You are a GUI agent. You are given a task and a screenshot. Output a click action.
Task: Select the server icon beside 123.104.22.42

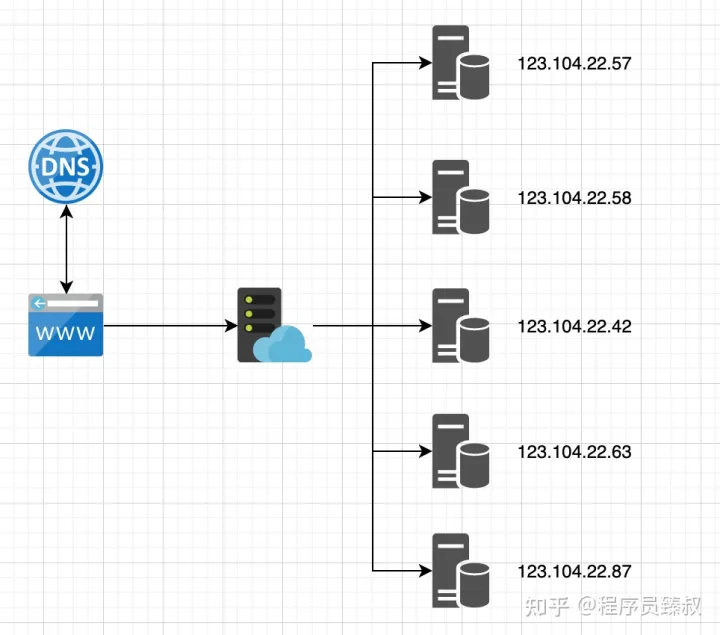coord(461,326)
